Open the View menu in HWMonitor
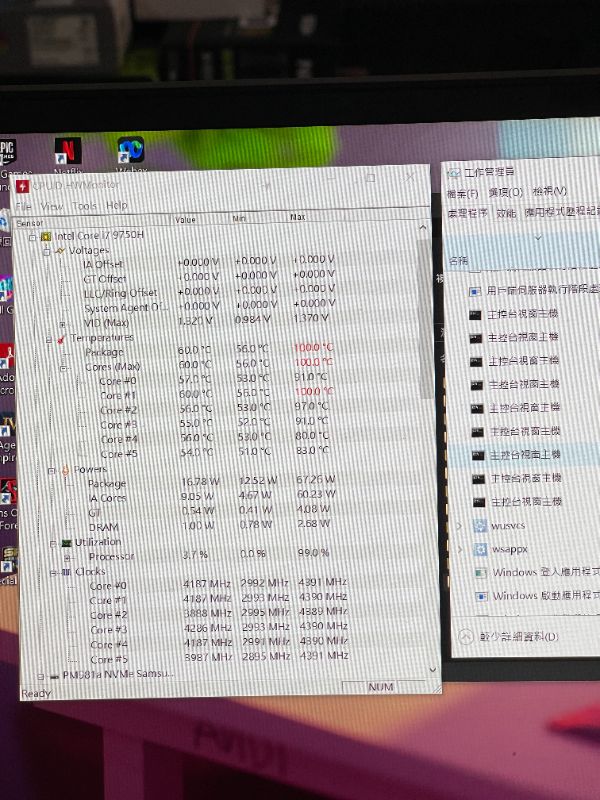This screenshot has width=600, height=800. coord(52,206)
